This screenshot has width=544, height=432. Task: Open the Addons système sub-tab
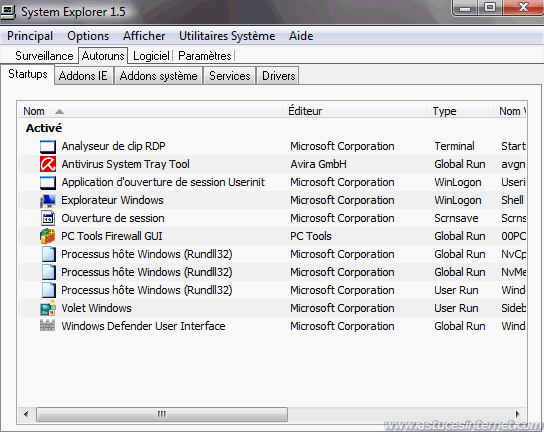pos(159,76)
